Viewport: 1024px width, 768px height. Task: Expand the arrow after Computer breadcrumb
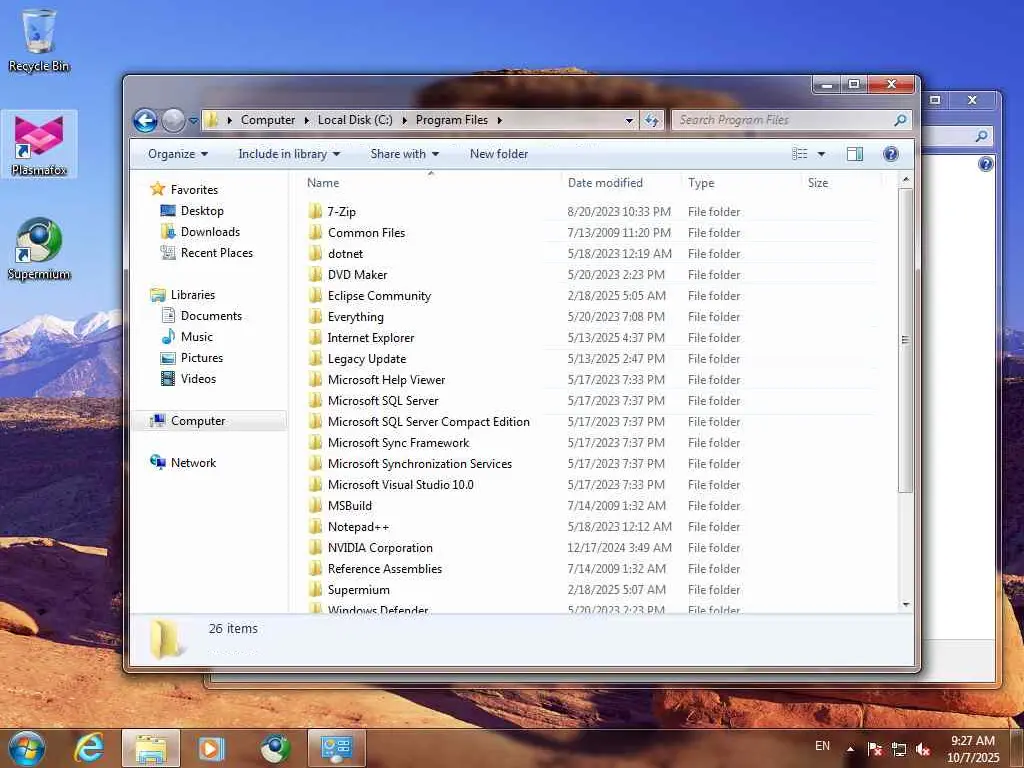tap(306, 120)
